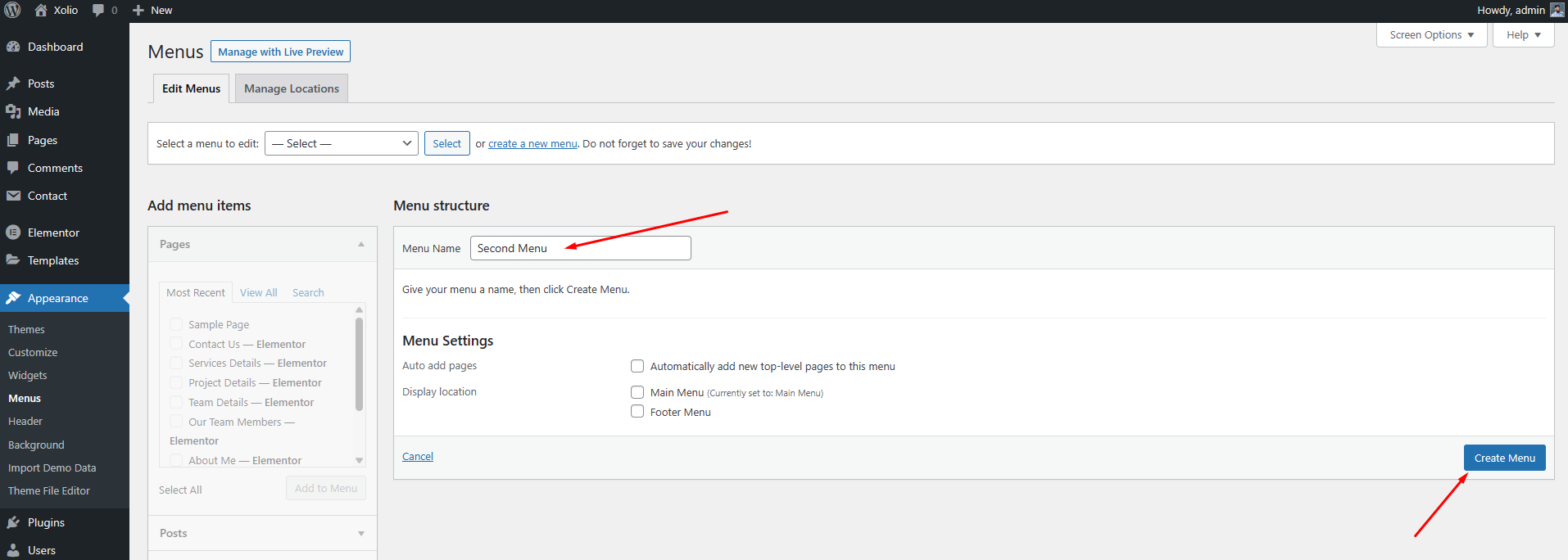
Task: Check the Main Menu display location
Action: (637, 392)
